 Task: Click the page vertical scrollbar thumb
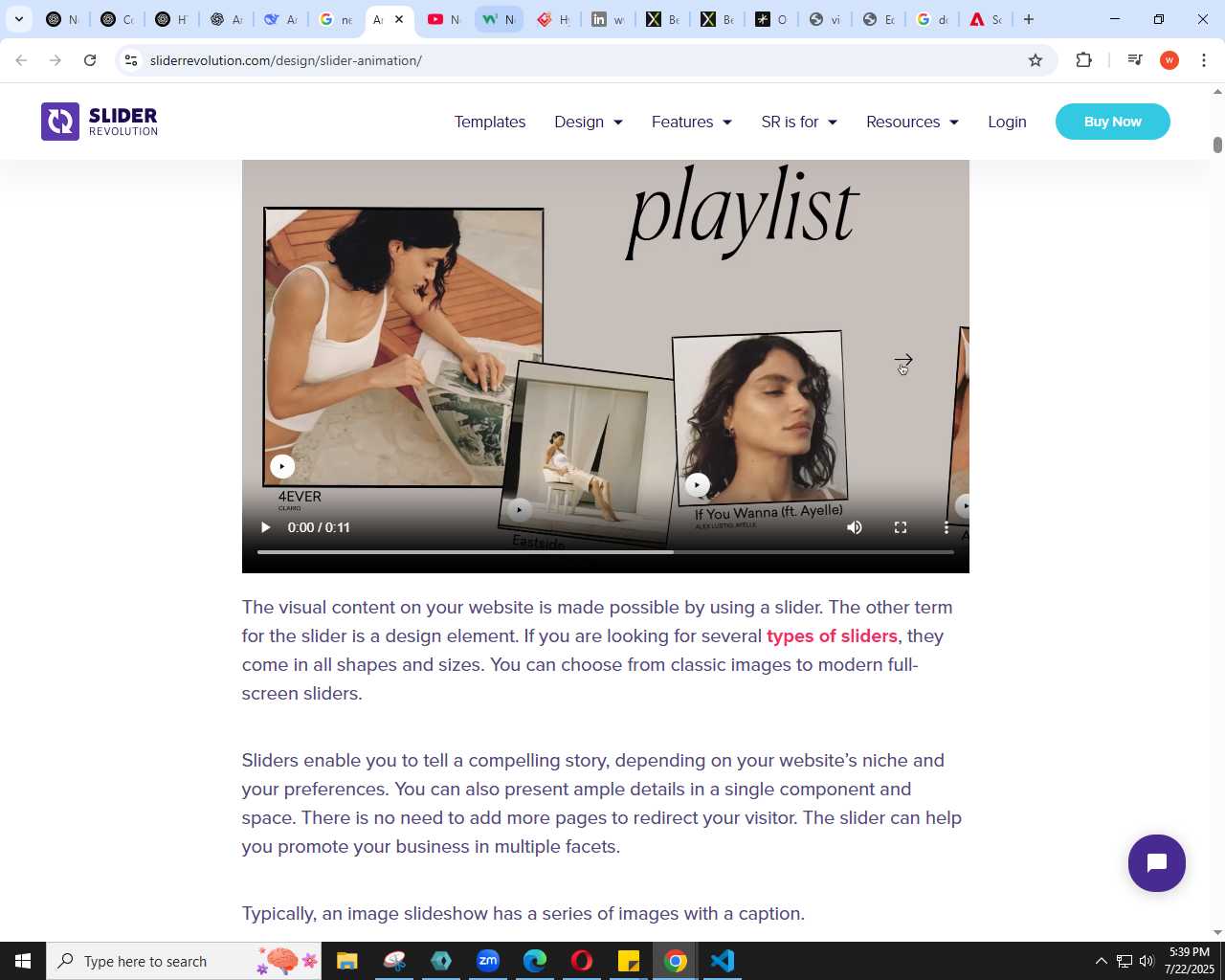tap(1217, 145)
